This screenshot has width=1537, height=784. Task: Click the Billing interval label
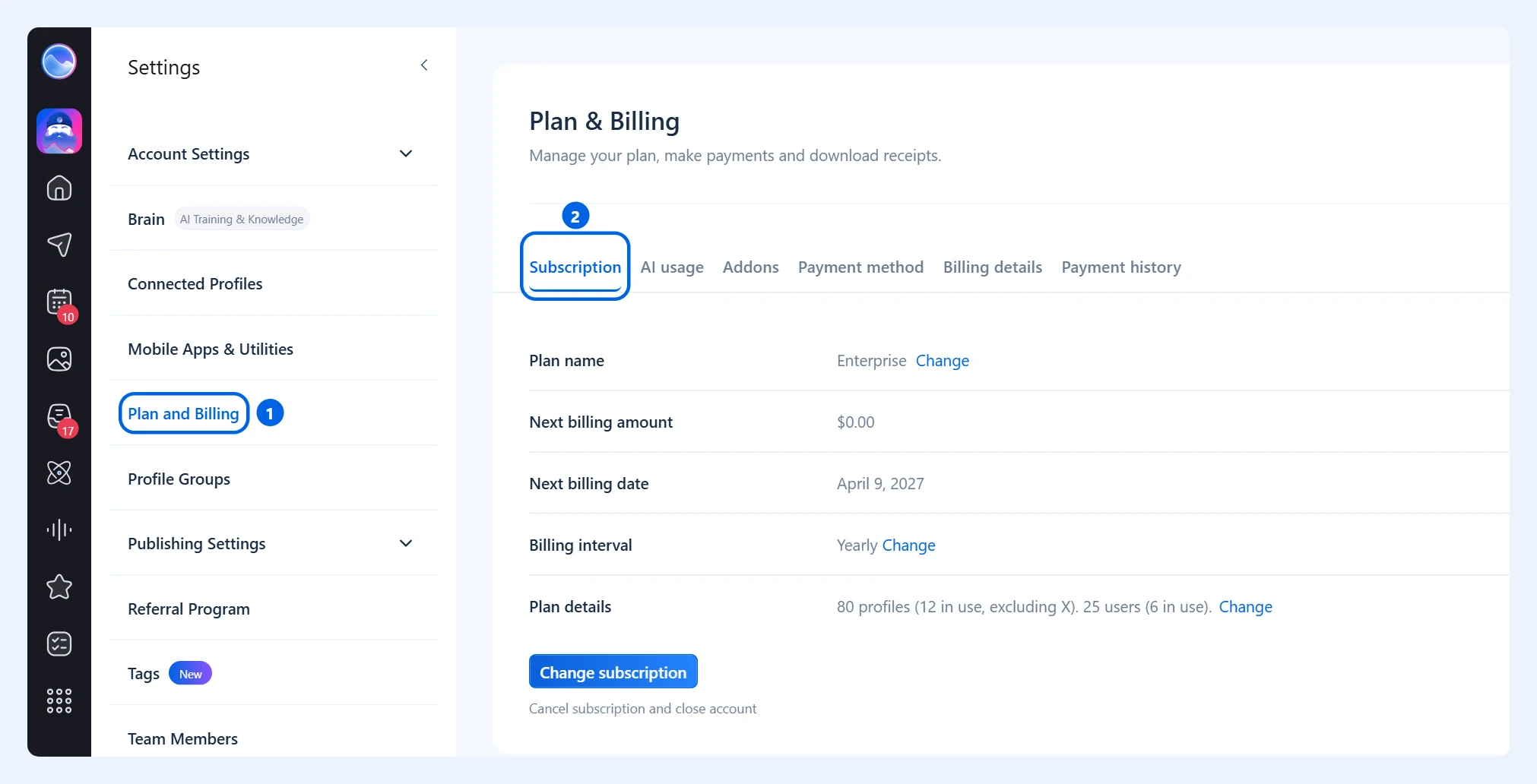[580, 545]
